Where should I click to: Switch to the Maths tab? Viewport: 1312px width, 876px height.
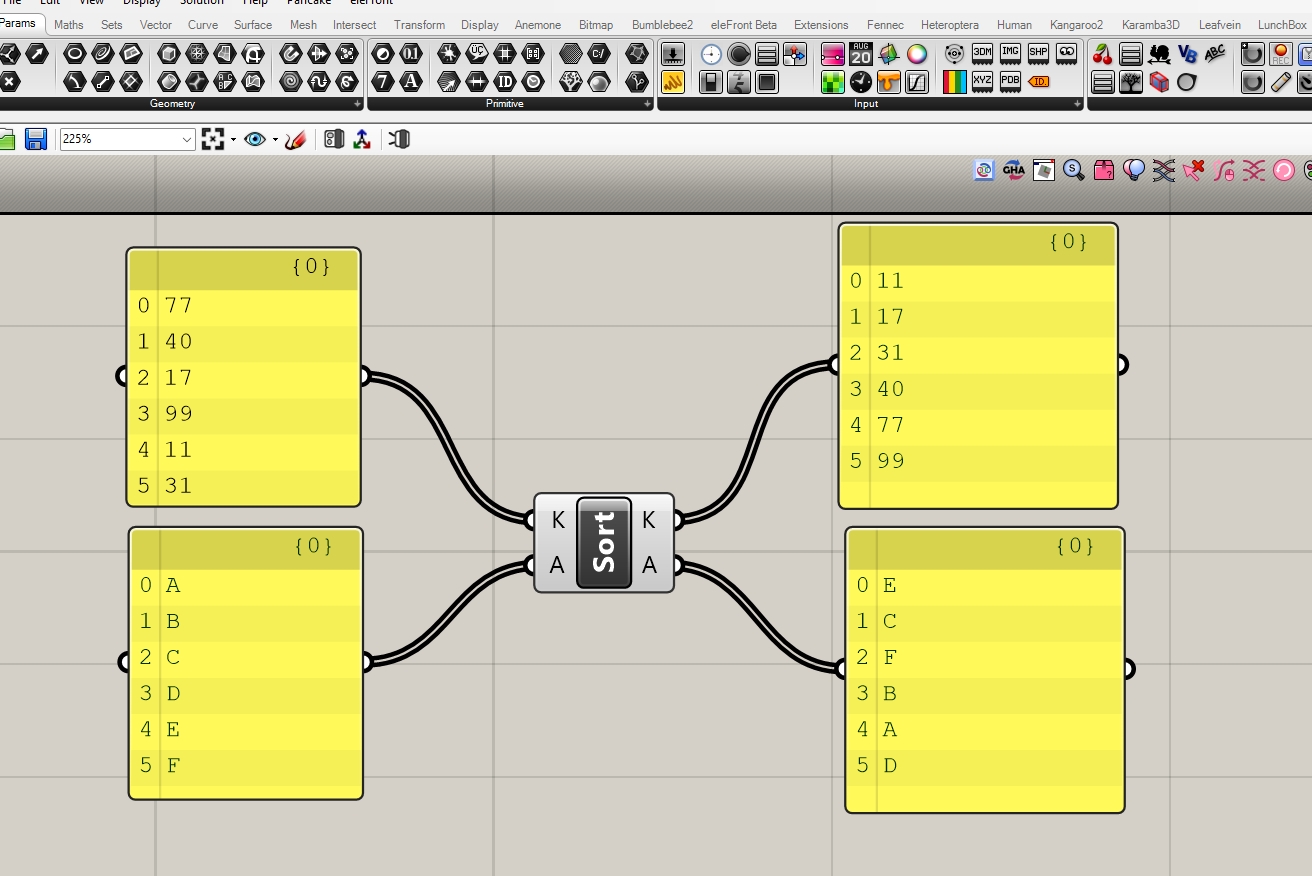point(69,24)
